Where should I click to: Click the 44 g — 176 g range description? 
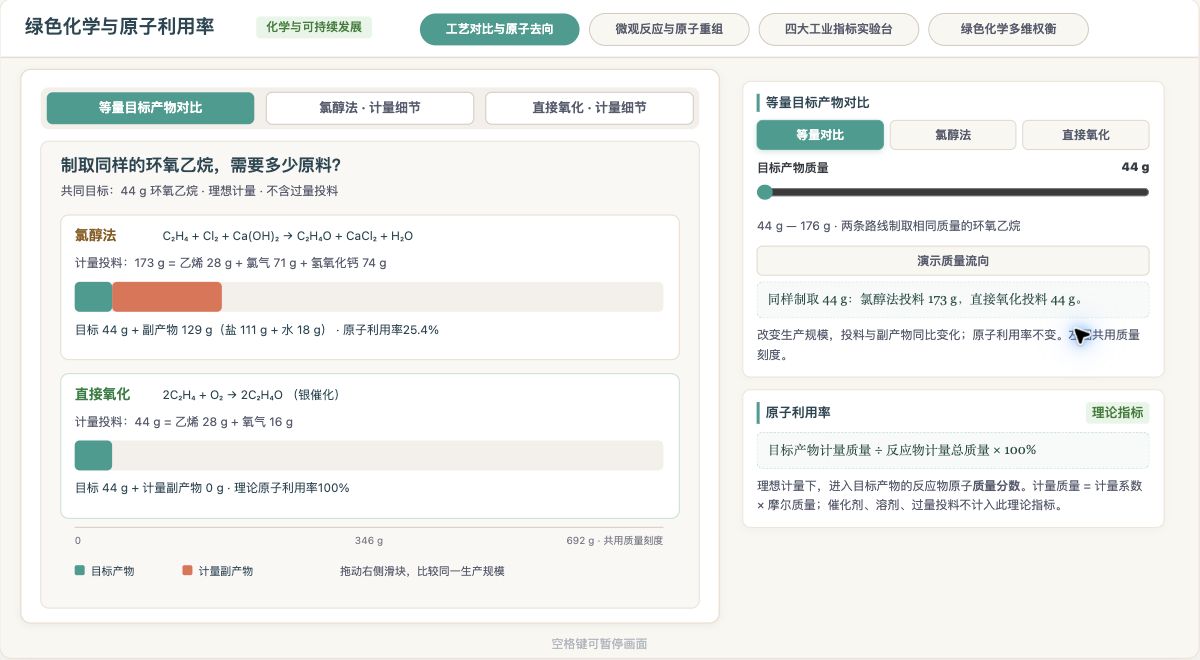tap(889, 226)
